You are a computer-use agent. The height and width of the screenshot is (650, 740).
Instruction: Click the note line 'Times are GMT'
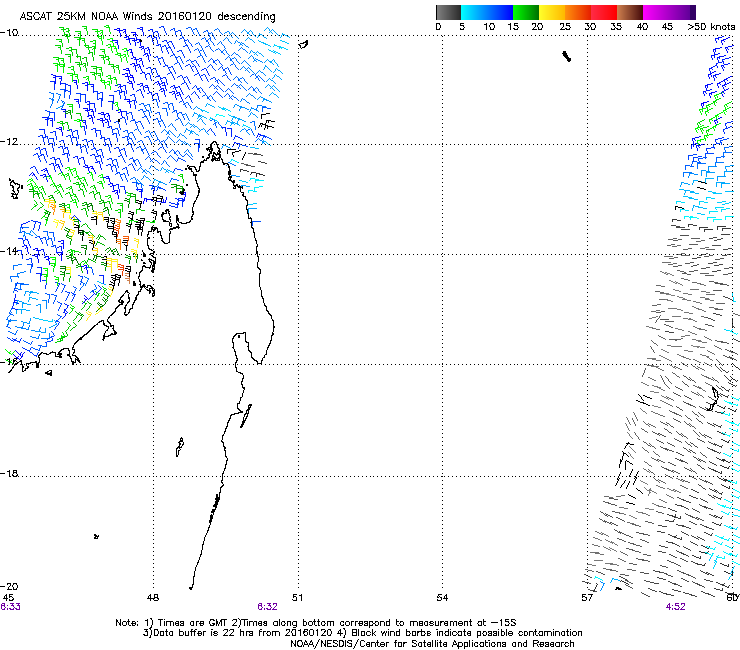[x=192, y=623]
